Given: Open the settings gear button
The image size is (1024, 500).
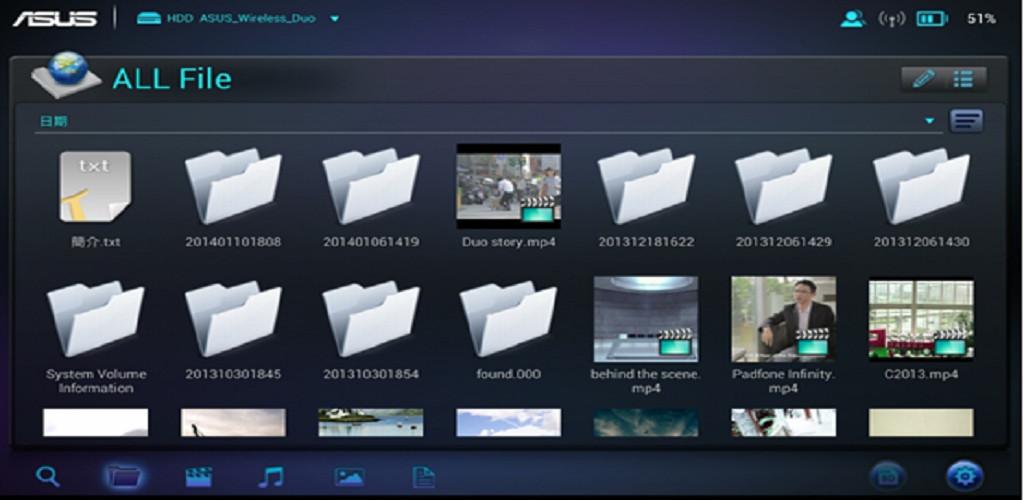Looking at the screenshot, I should 965,476.
